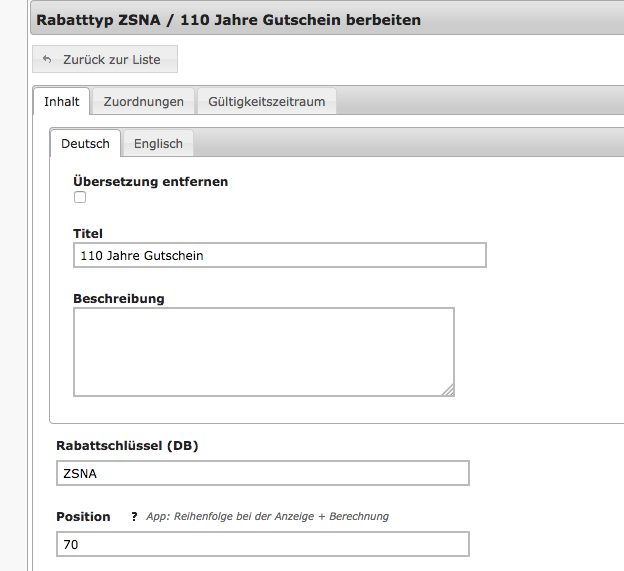Screen dimensions: 624x571
Task: Select the Inhalt tab
Action: [62, 102]
